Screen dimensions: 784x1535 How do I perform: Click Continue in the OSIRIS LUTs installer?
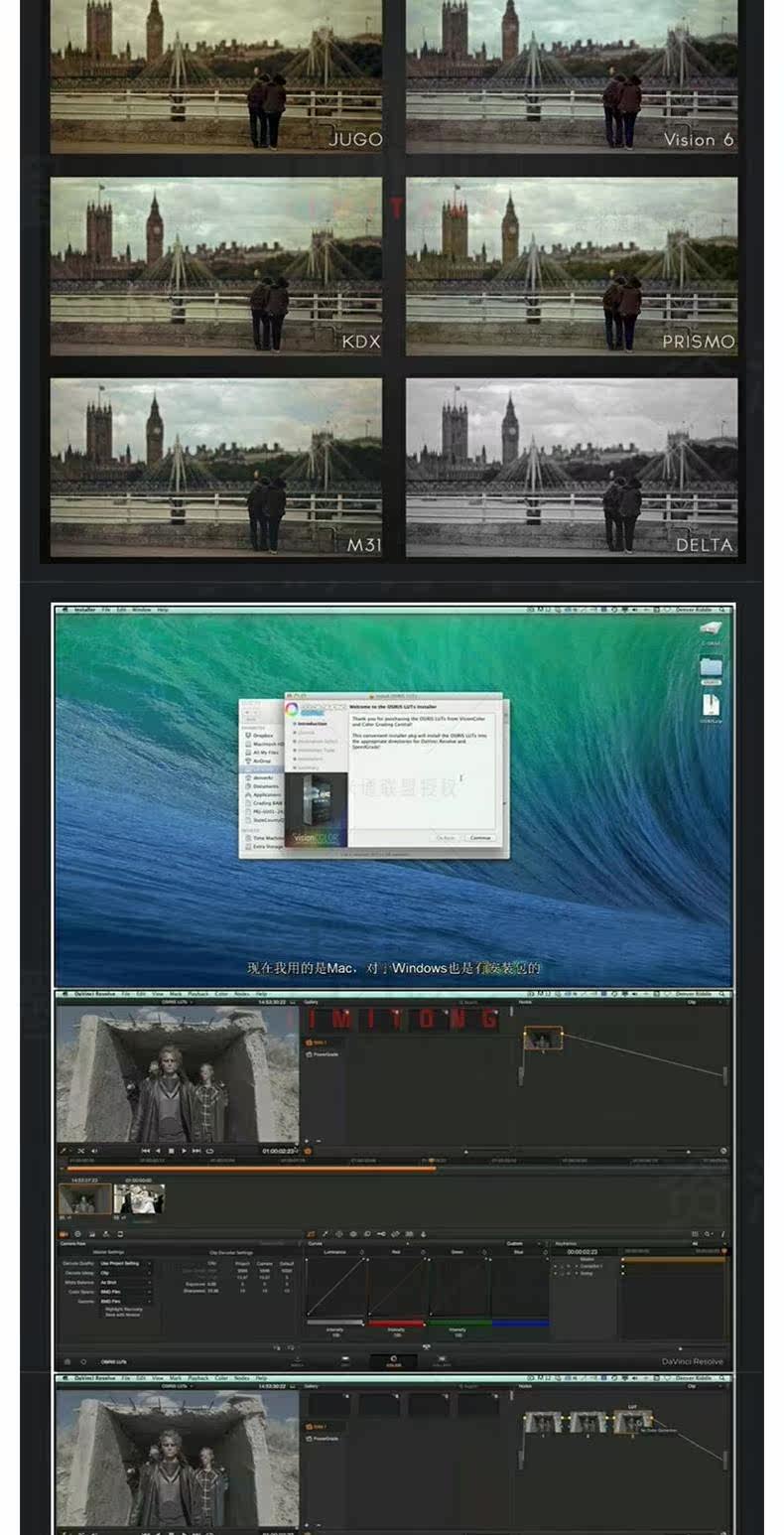tap(480, 838)
